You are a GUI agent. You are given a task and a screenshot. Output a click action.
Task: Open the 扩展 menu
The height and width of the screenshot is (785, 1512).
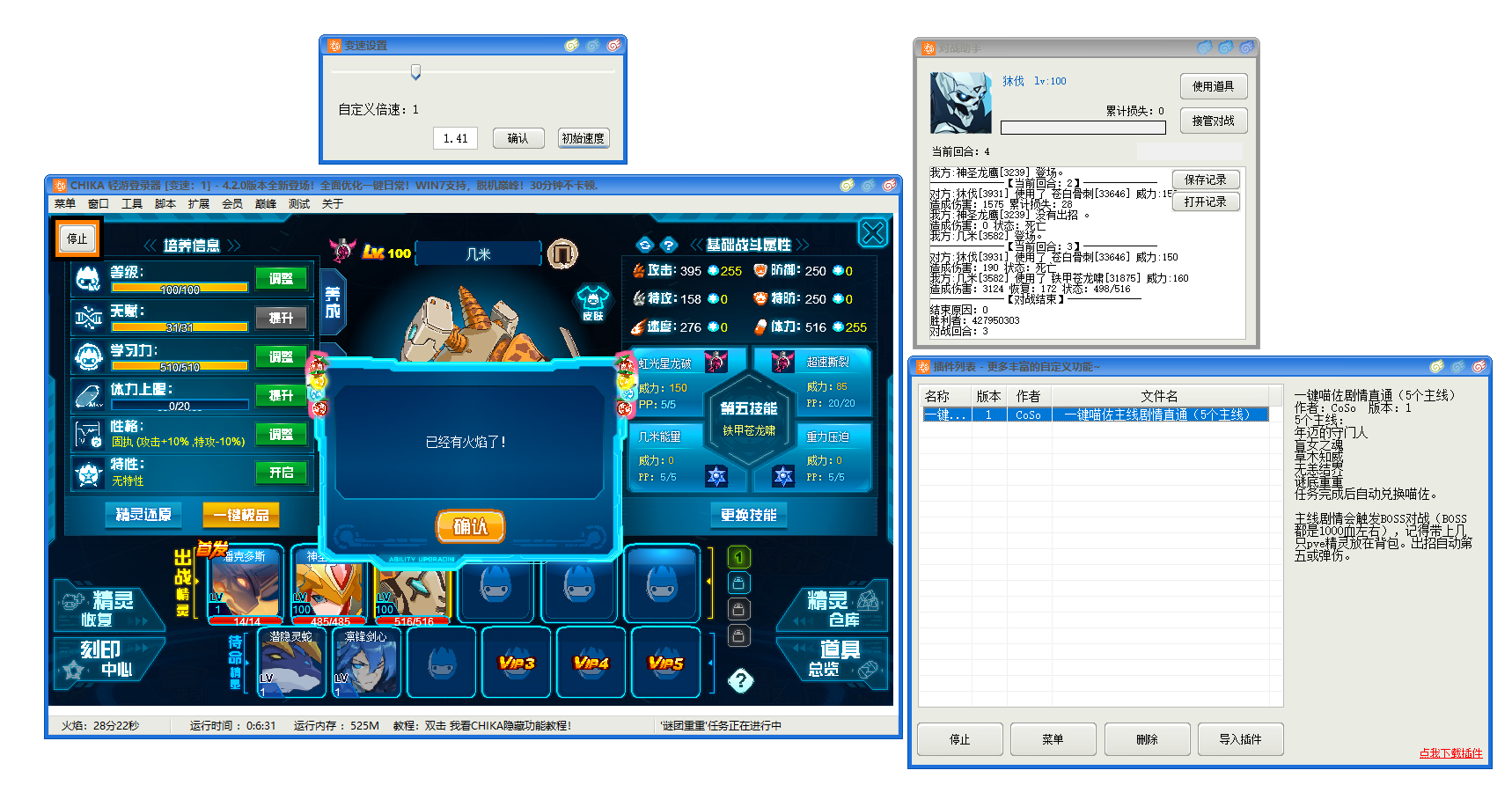(x=199, y=203)
